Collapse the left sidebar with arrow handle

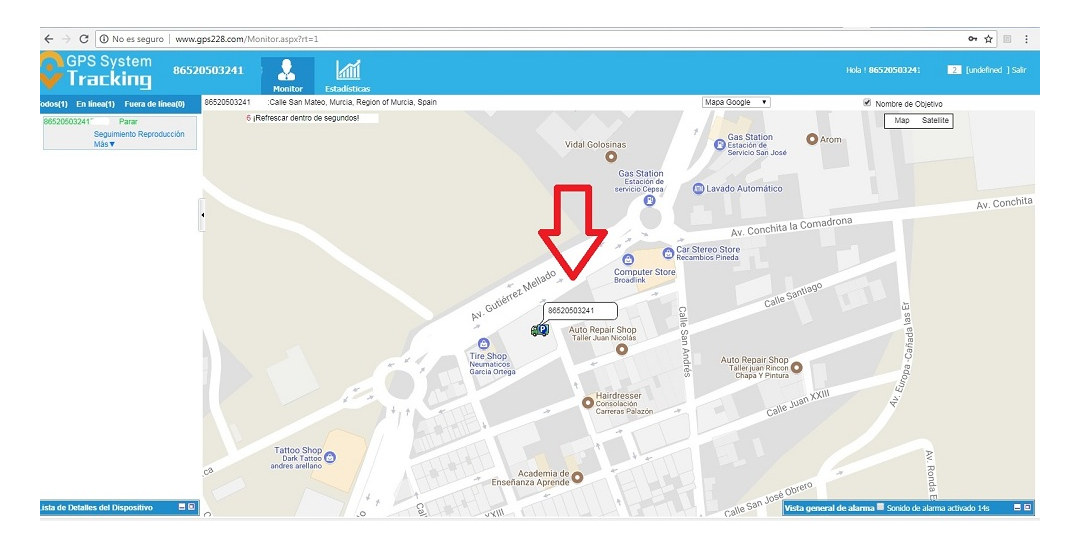[x=202, y=215]
